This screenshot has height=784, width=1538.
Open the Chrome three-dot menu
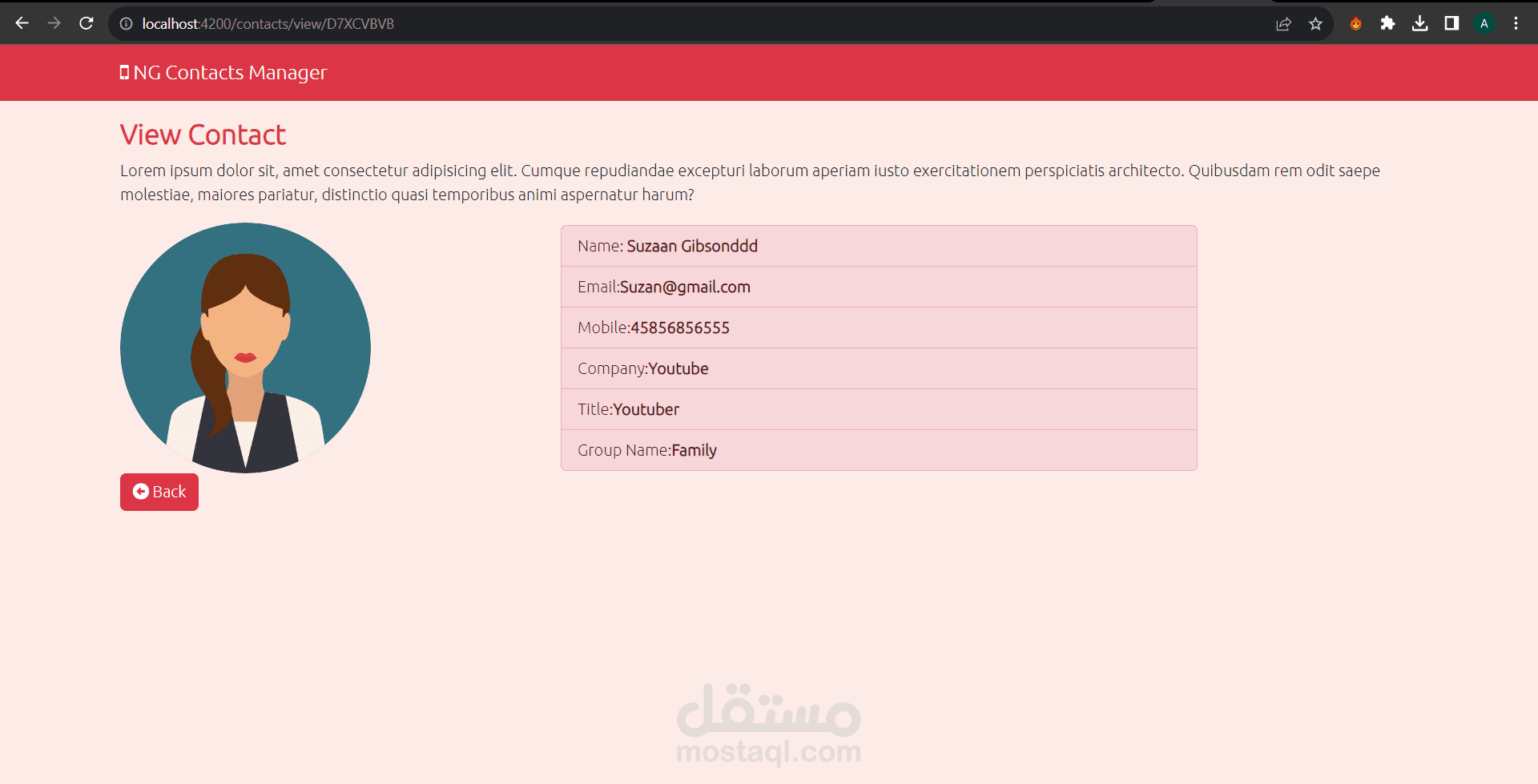pyautogui.click(x=1516, y=23)
